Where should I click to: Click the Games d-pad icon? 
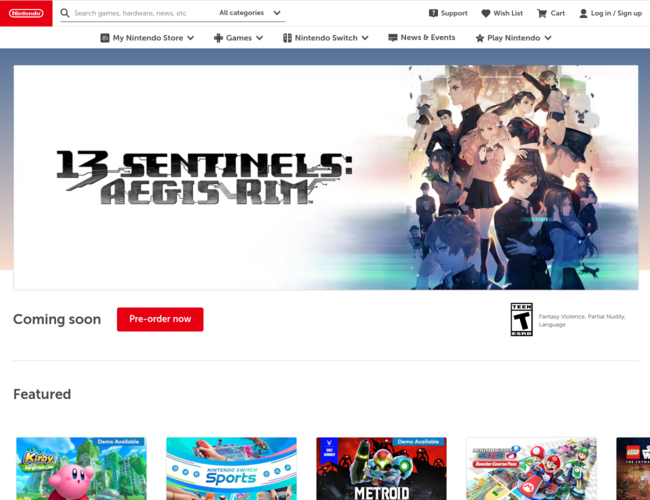coord(218,38)
